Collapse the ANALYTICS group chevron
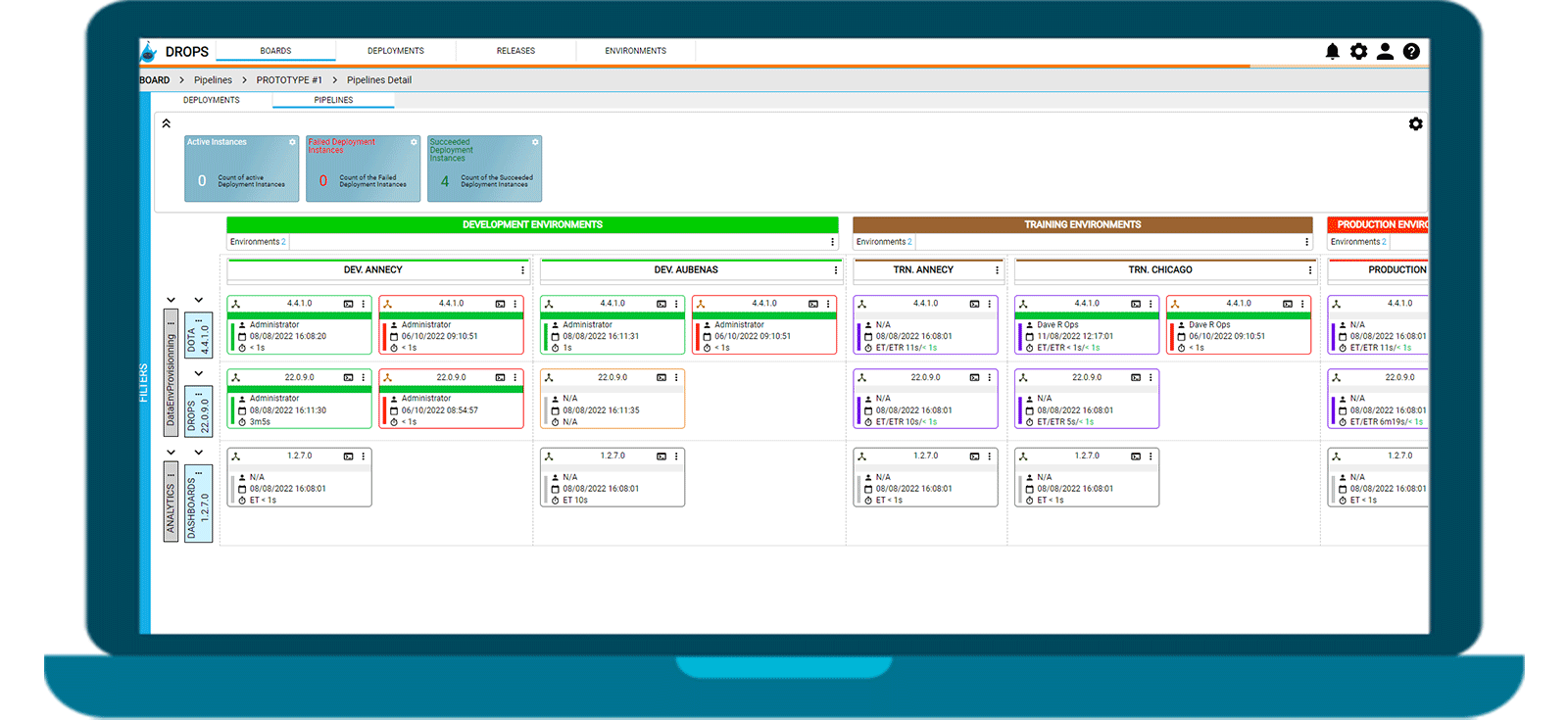Viewport: 1568px width, 720px height. click(171, 453)
